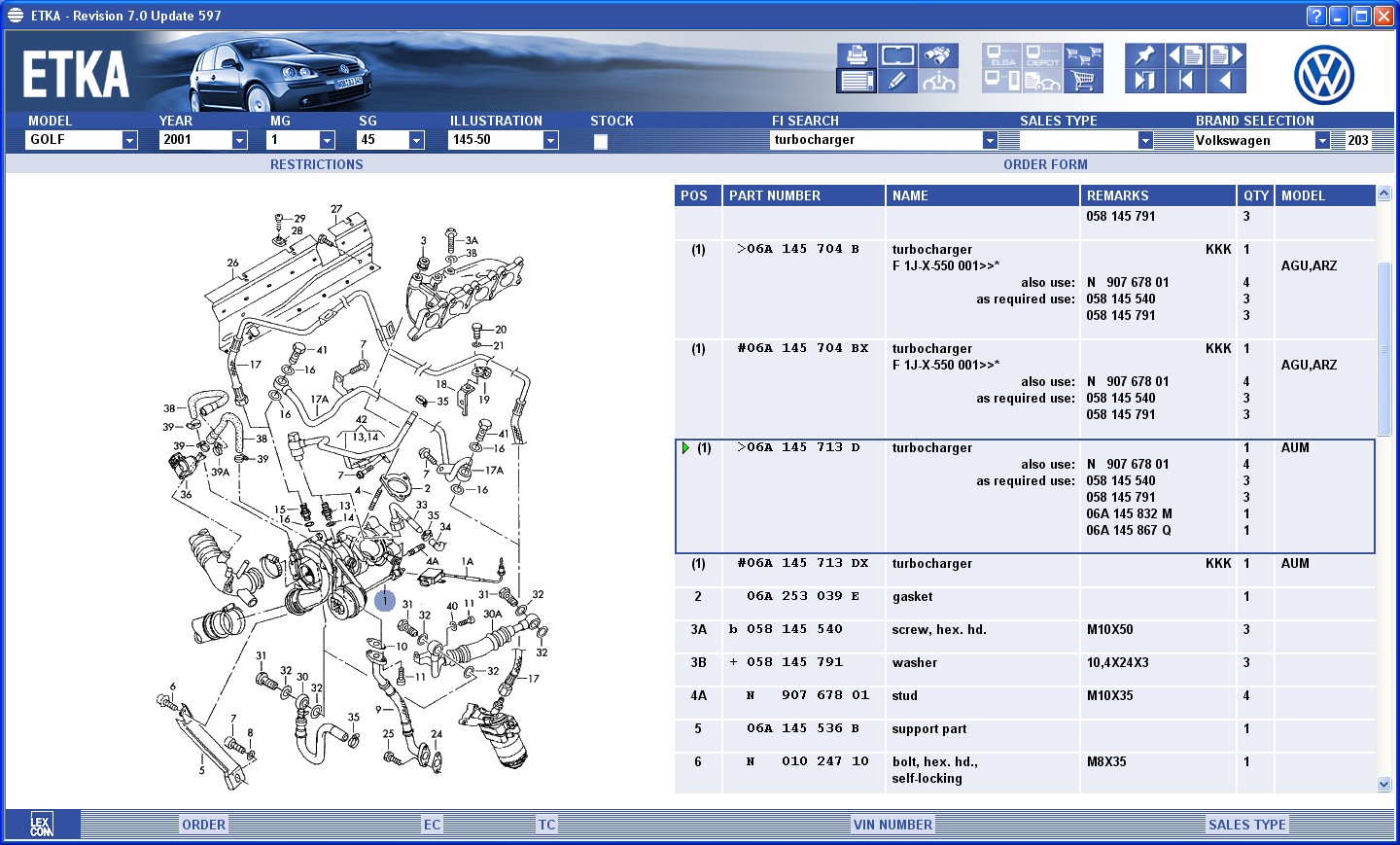Screen dimensions: 1400x845
Task: Click the single shopping cart icon
Action: click(x=1083, y=81)
